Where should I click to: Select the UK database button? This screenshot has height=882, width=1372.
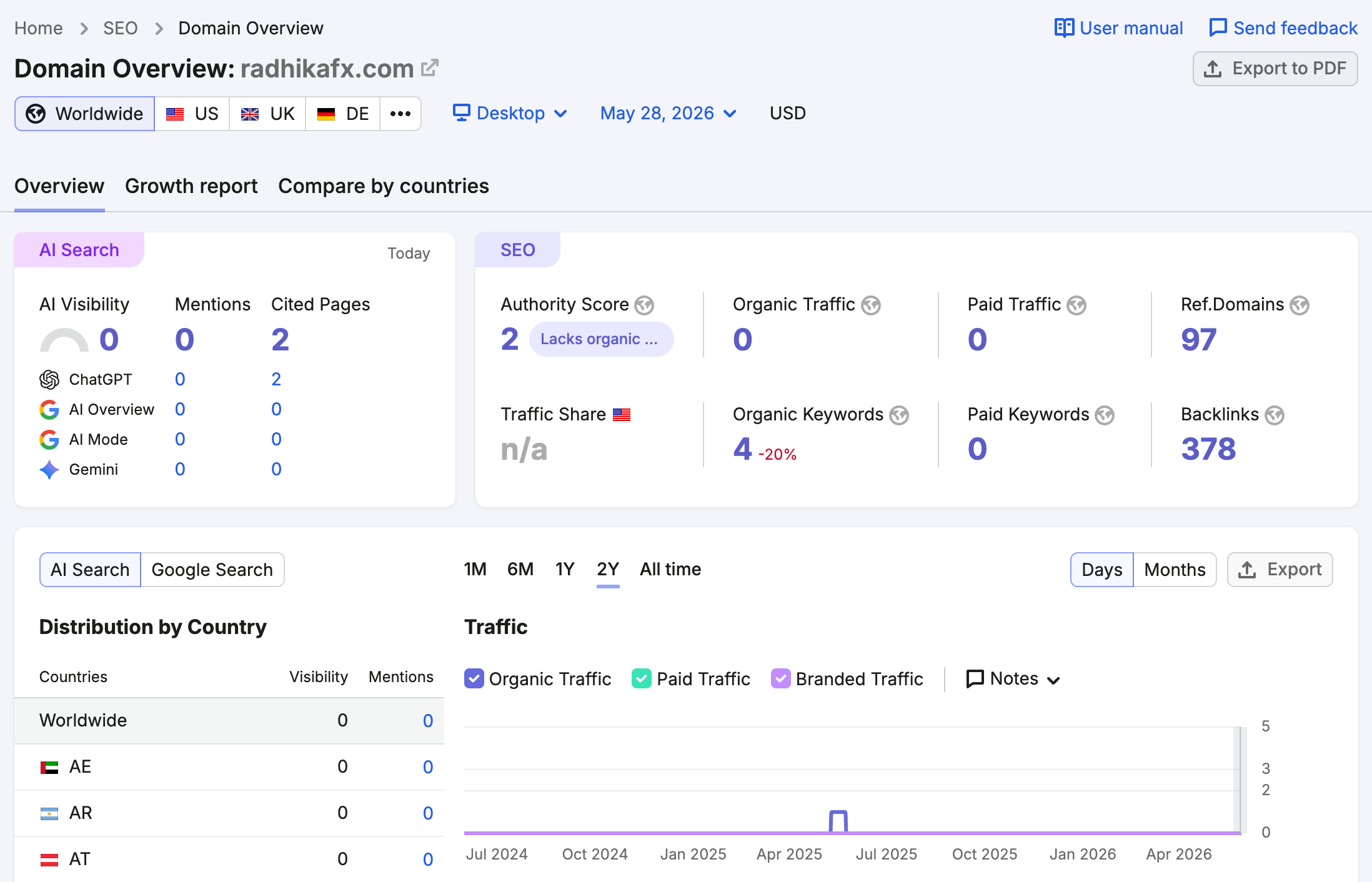267,114
